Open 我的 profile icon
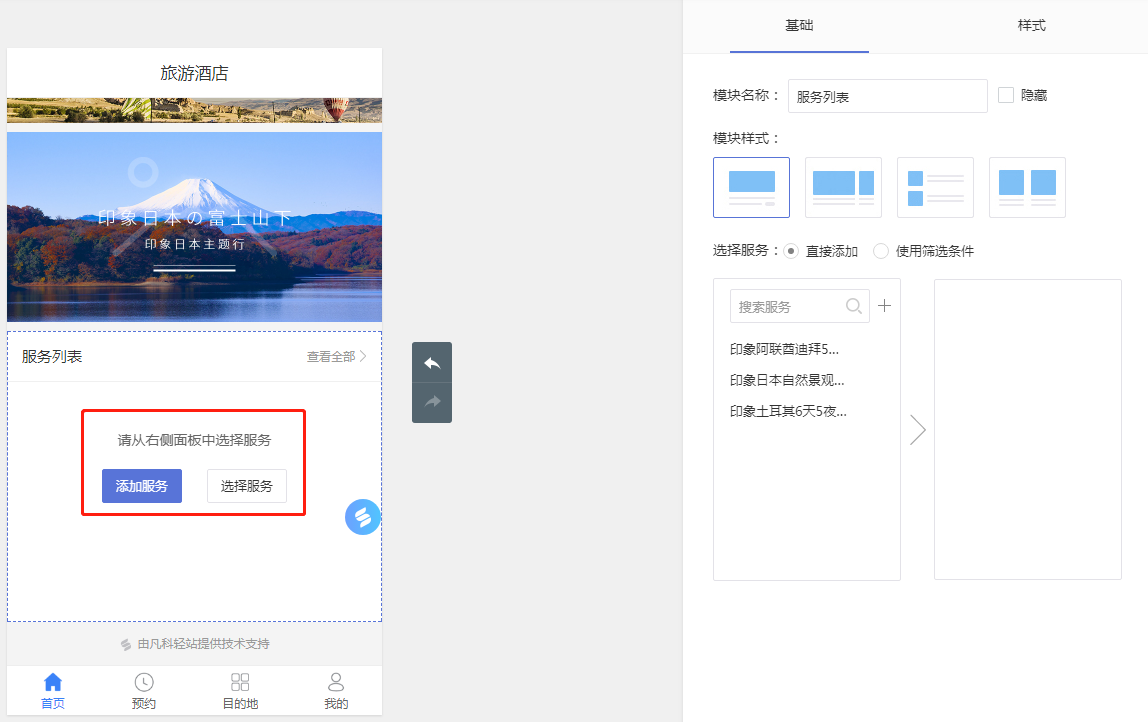The width and height of the screenshot is (1148, 722). (x=335, y=689)
